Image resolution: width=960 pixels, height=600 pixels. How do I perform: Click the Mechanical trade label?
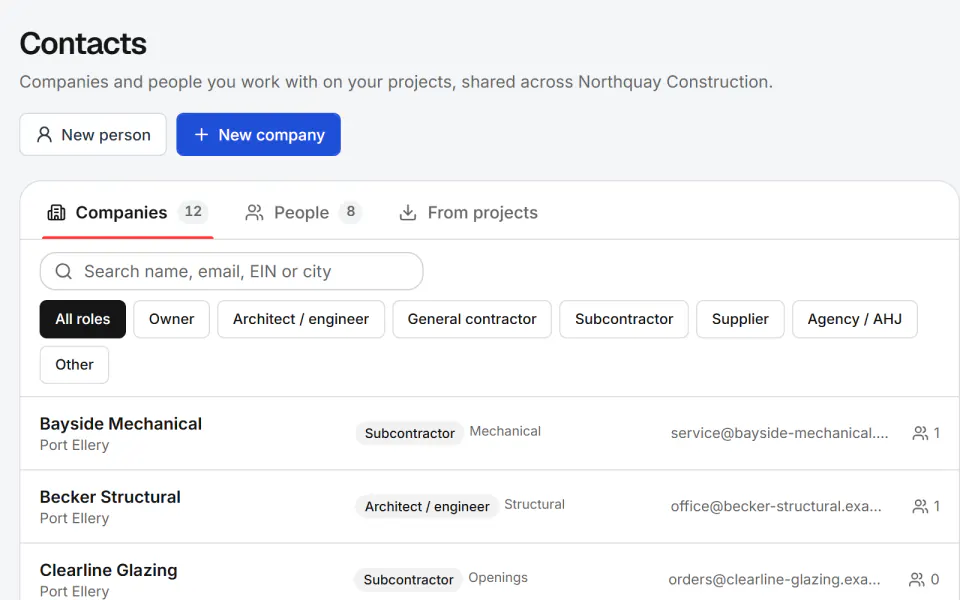pos(505,431)
